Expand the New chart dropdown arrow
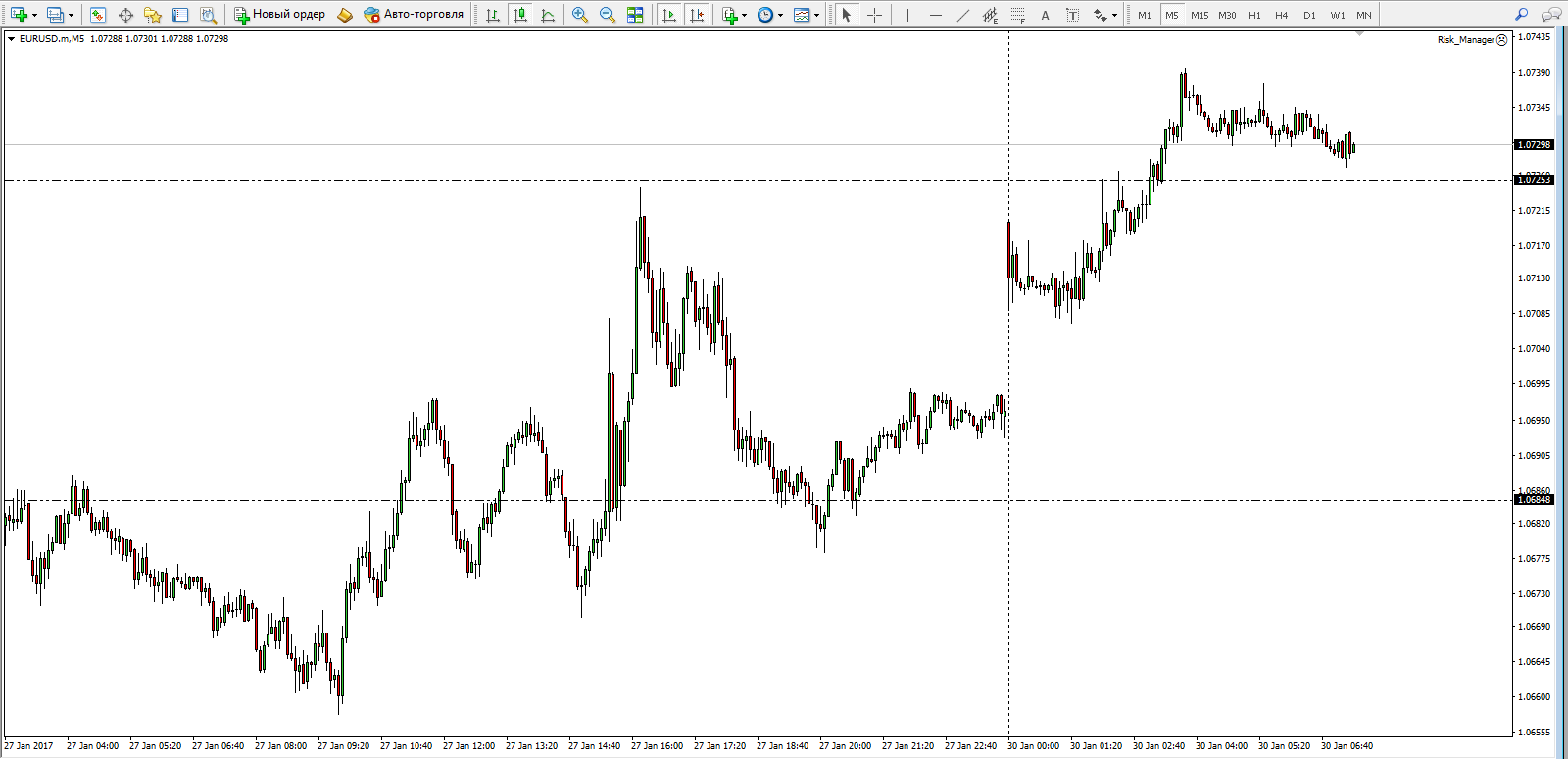Viewport: 1568px width, 759px height. click(x=34, y=15)
